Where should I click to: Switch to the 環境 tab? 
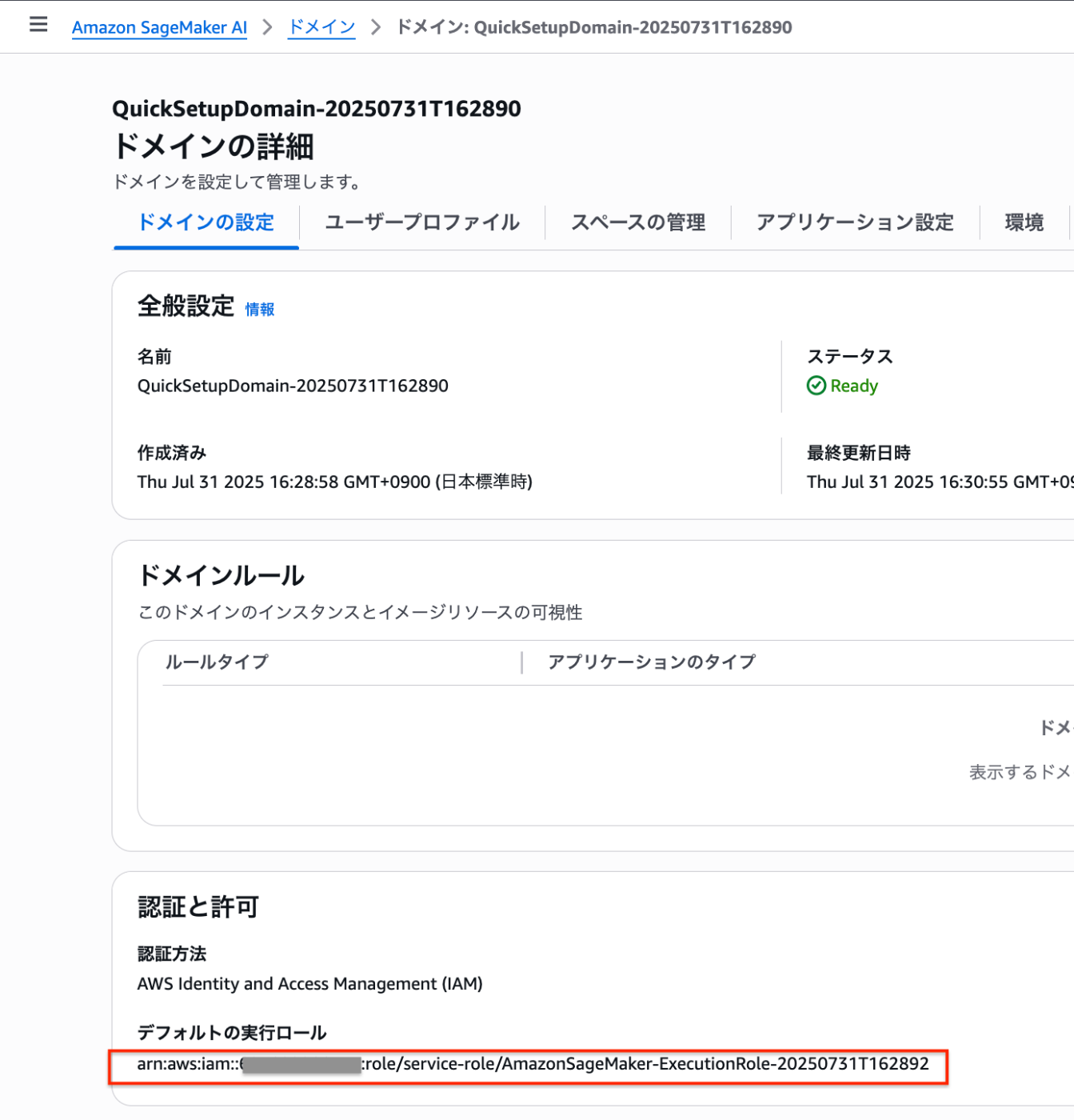click(x=1024, y=222)
